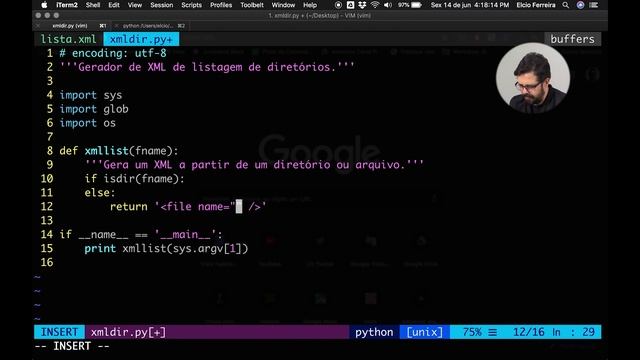The image size is (640, 360).
Task: Open the Help menu
Action: [310, 5]
